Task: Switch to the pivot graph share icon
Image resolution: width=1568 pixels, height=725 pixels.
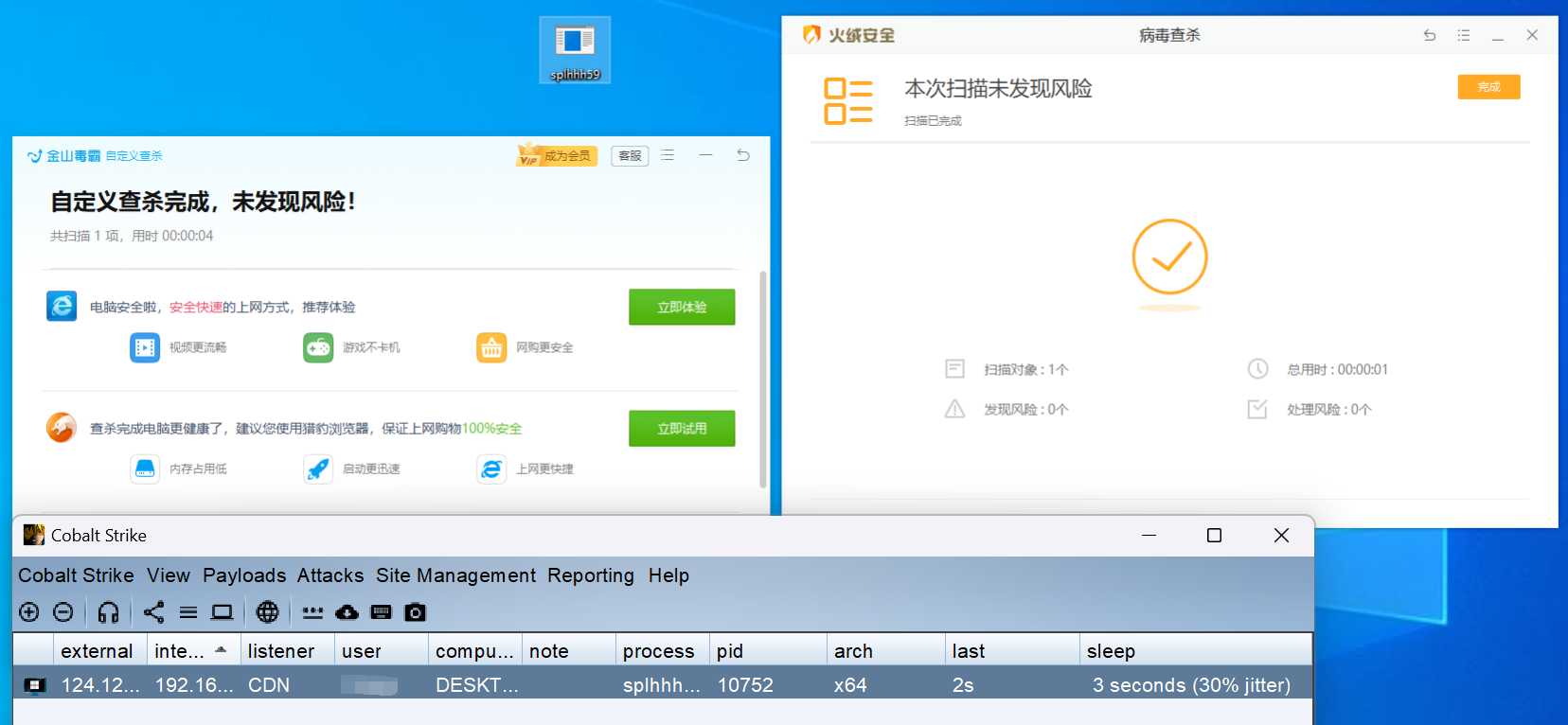Action: 154,612
